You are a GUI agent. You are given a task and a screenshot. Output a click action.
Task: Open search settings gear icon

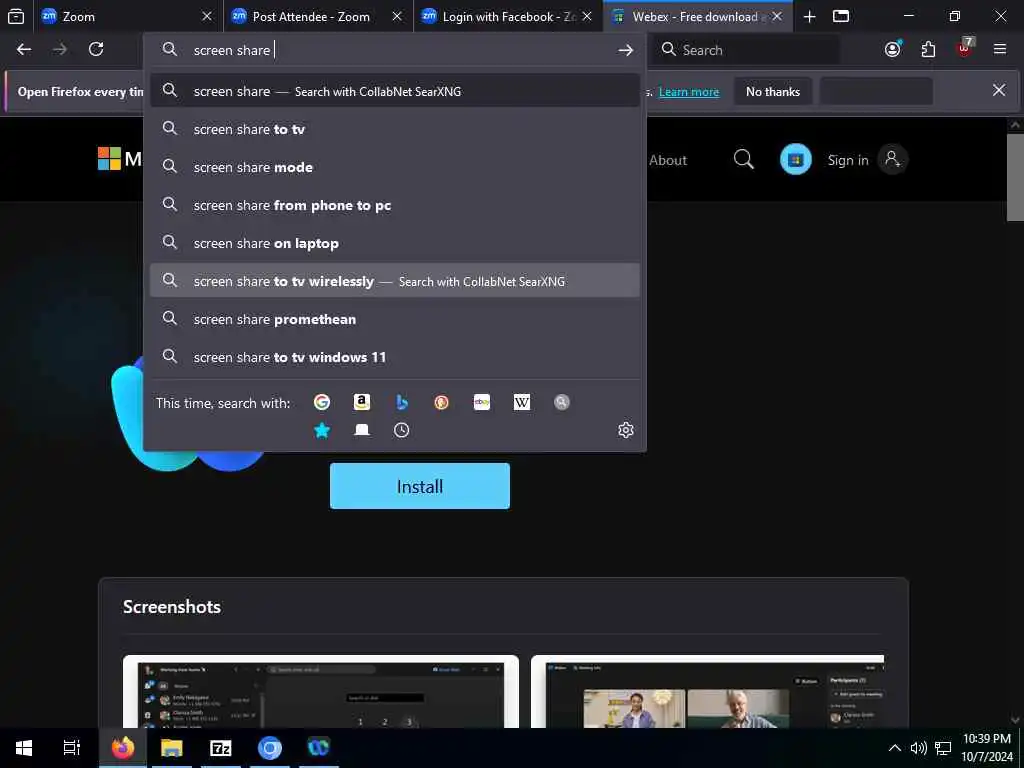(626, 430)
